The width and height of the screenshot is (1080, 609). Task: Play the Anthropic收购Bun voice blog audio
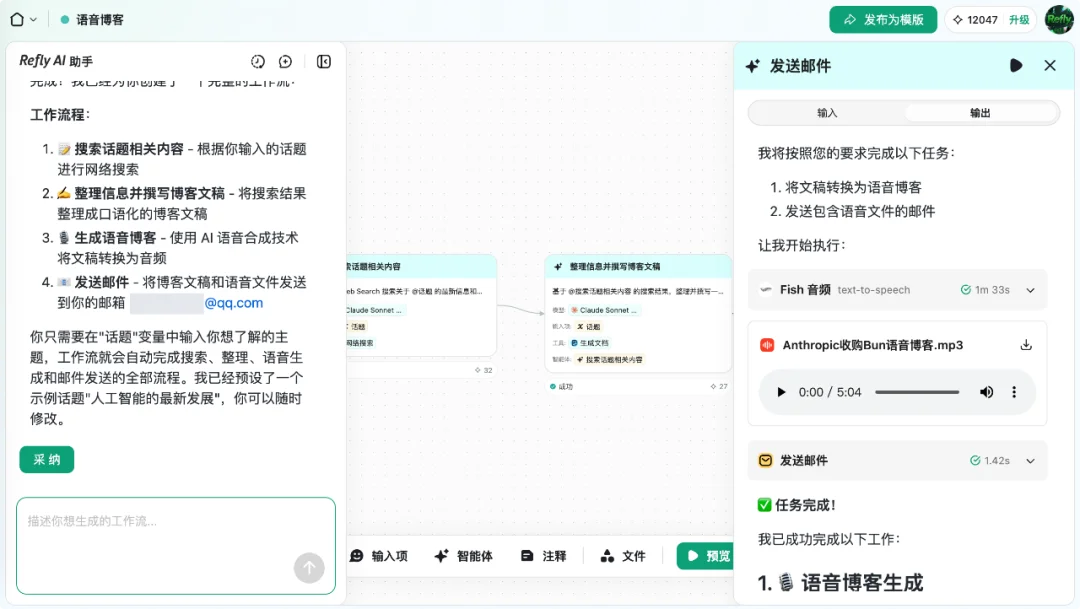pyautogui.click(x=781, y=392)
